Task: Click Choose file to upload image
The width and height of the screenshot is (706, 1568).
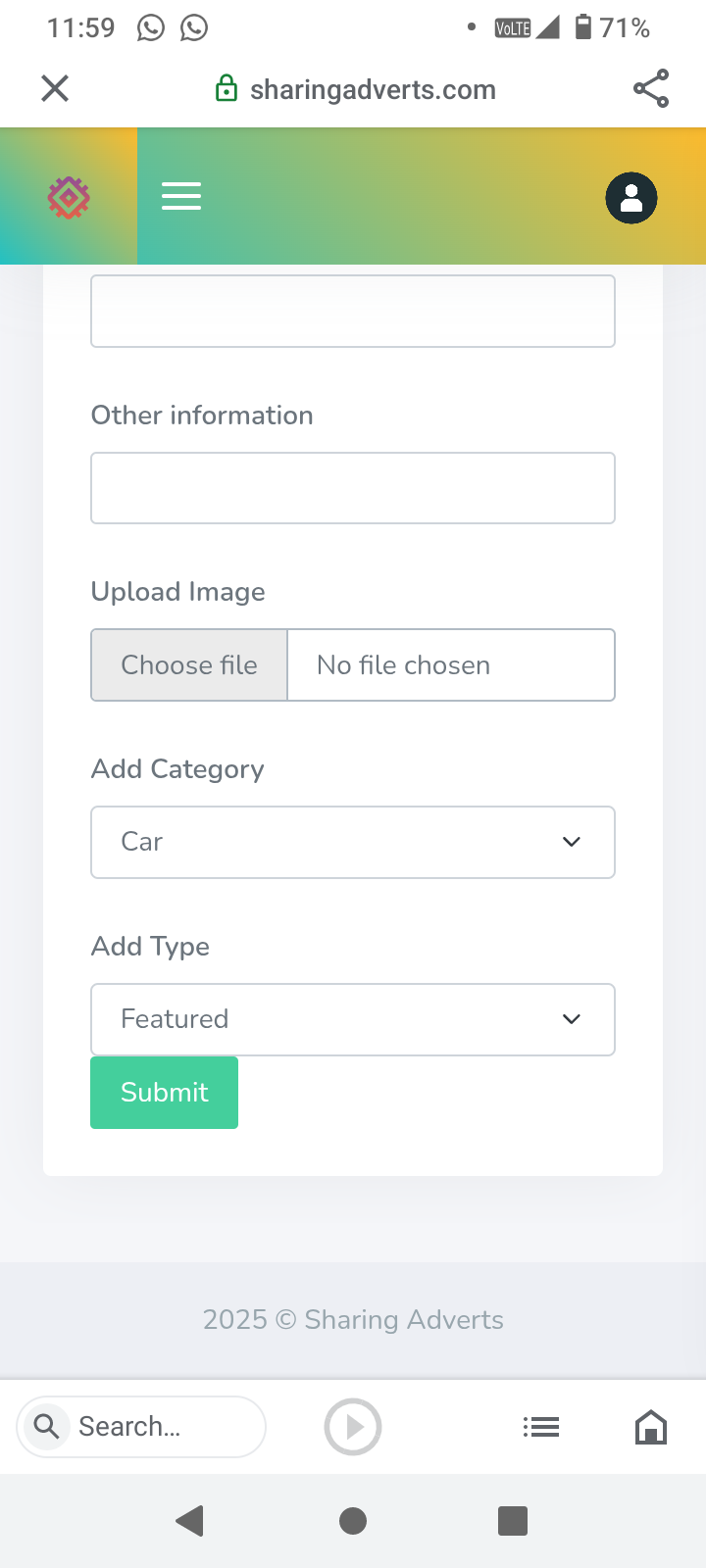Action: tap(189, 664)
